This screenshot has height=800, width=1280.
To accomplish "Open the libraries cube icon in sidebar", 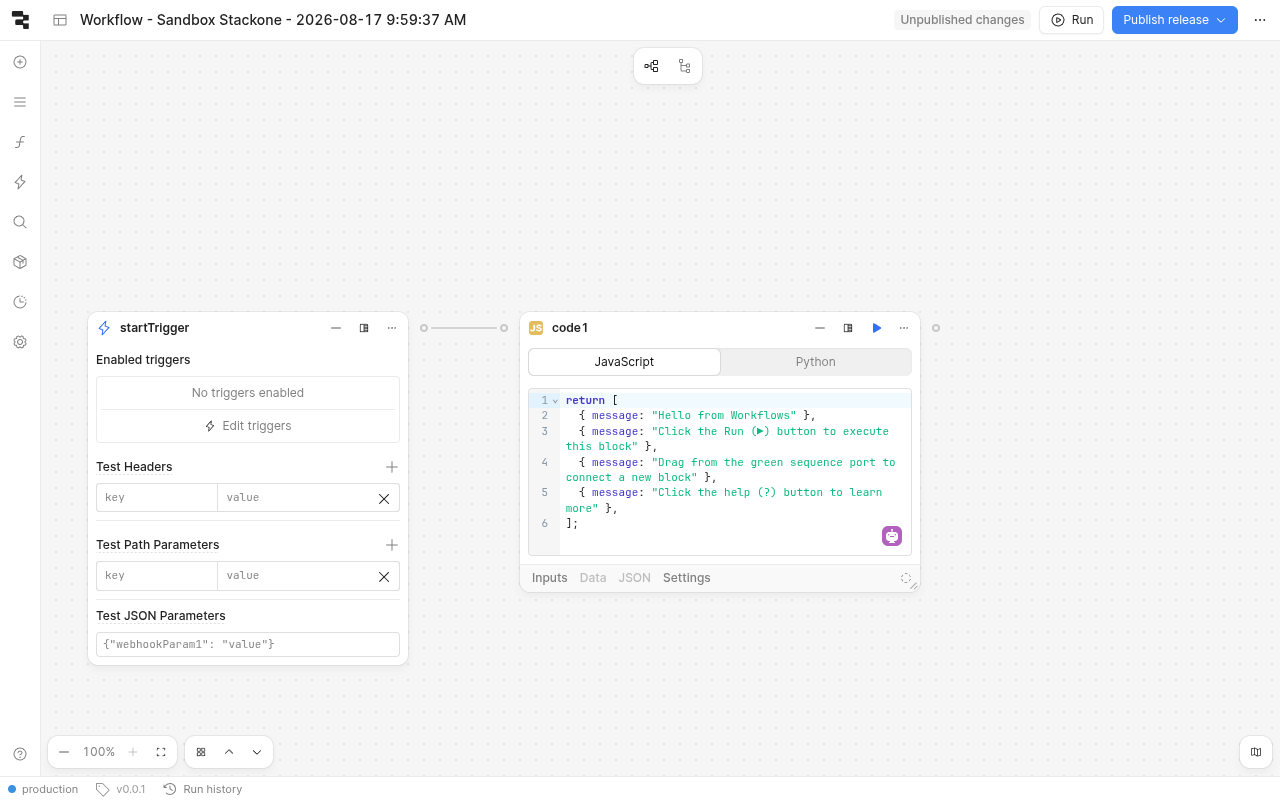I will click(x=20, y=262).
